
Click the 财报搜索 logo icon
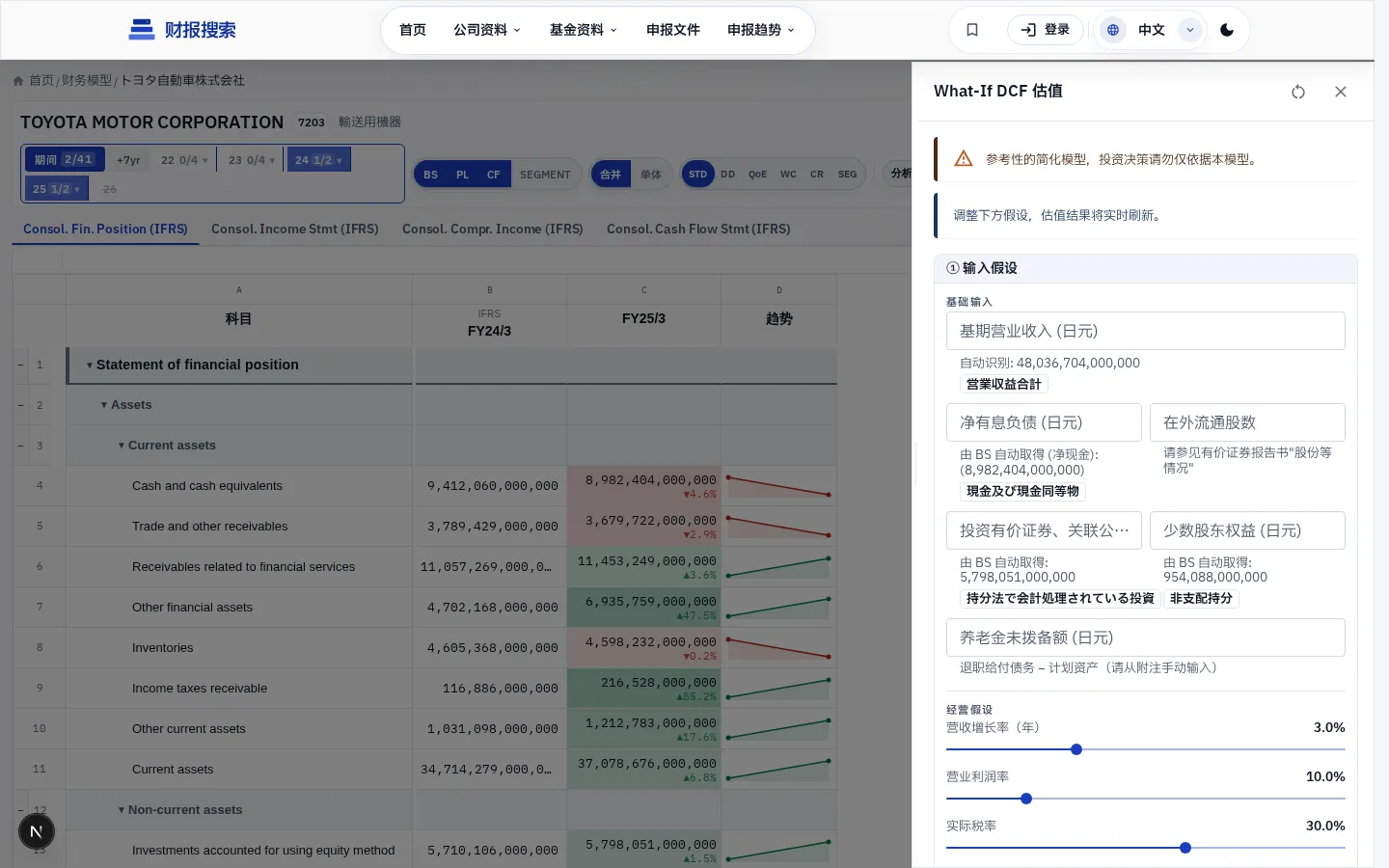coord(142,30)
